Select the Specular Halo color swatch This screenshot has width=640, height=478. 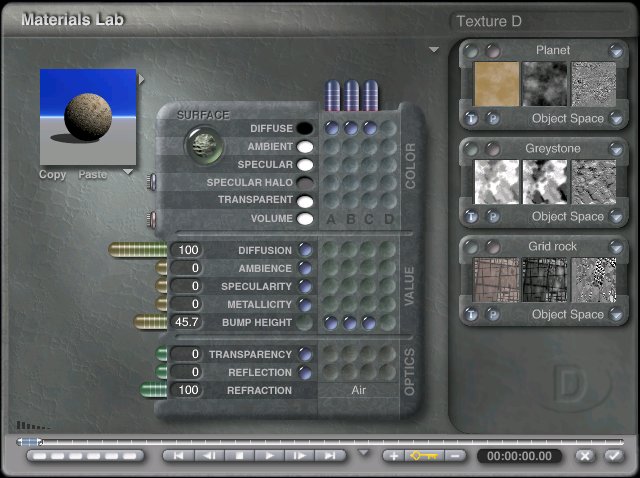coord(304,182)
